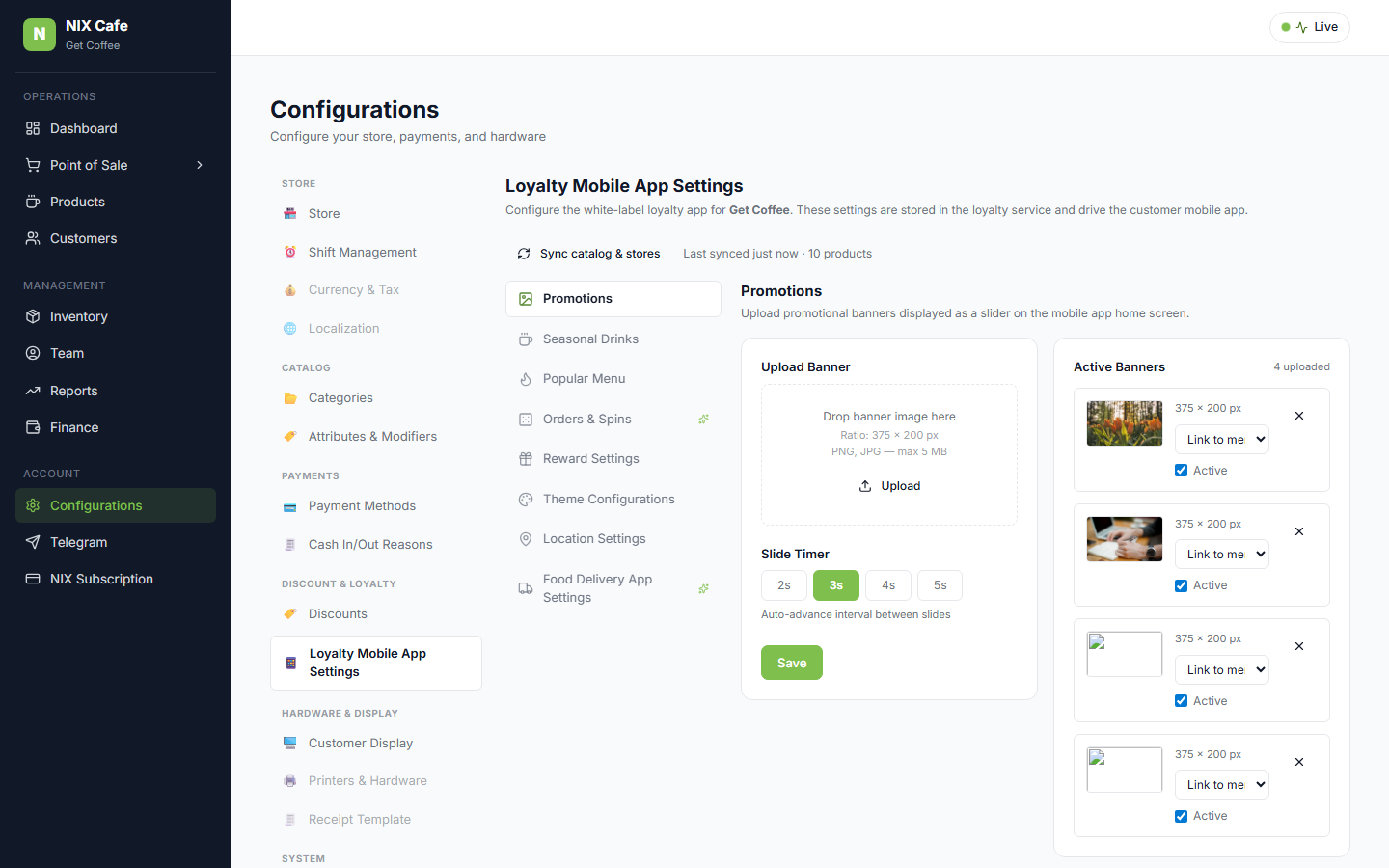
Task: Click the Upload icon in banner dropzone
Action: coord(865,486)
